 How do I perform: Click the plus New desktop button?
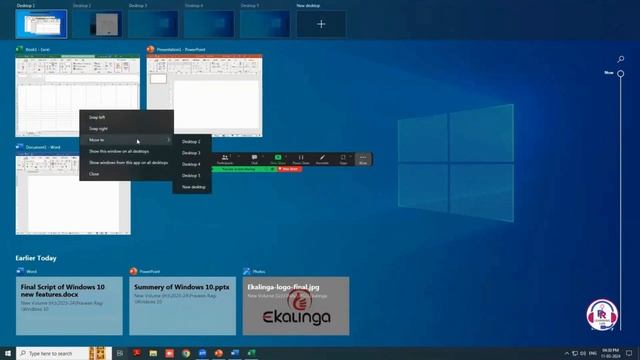(x=321, y=24)
